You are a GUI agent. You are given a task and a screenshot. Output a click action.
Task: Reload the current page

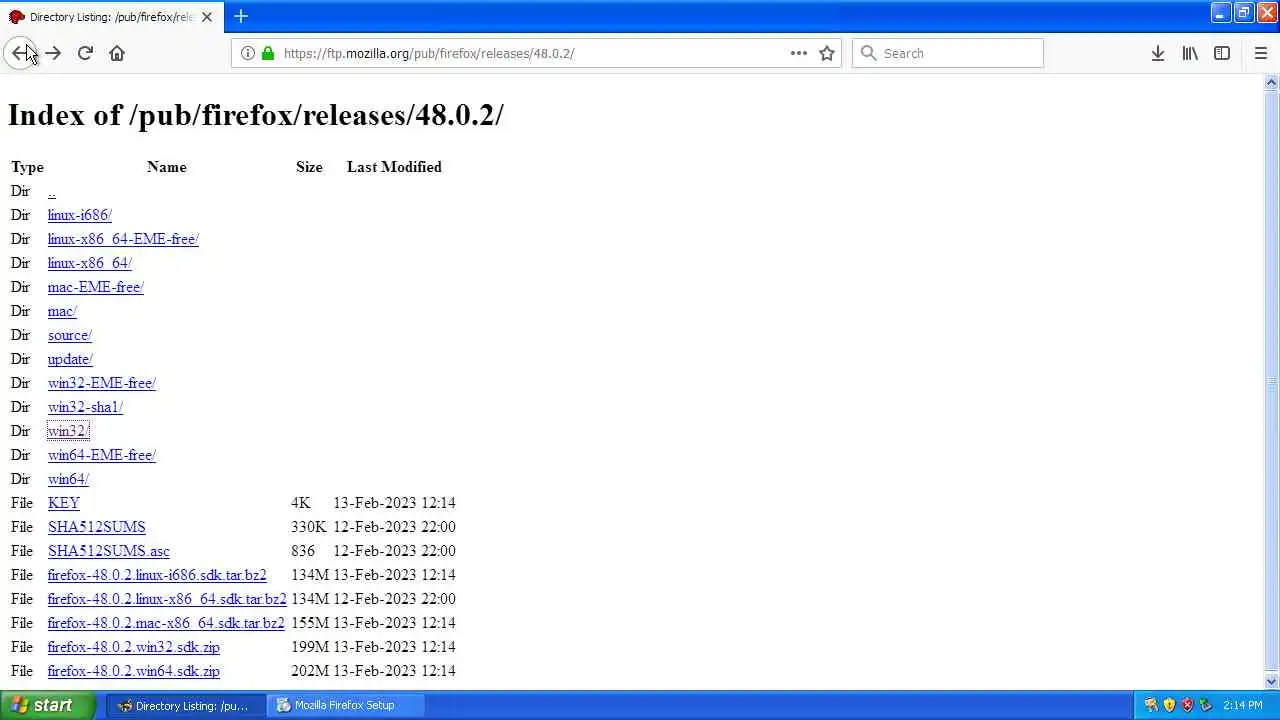pos(85,53)
